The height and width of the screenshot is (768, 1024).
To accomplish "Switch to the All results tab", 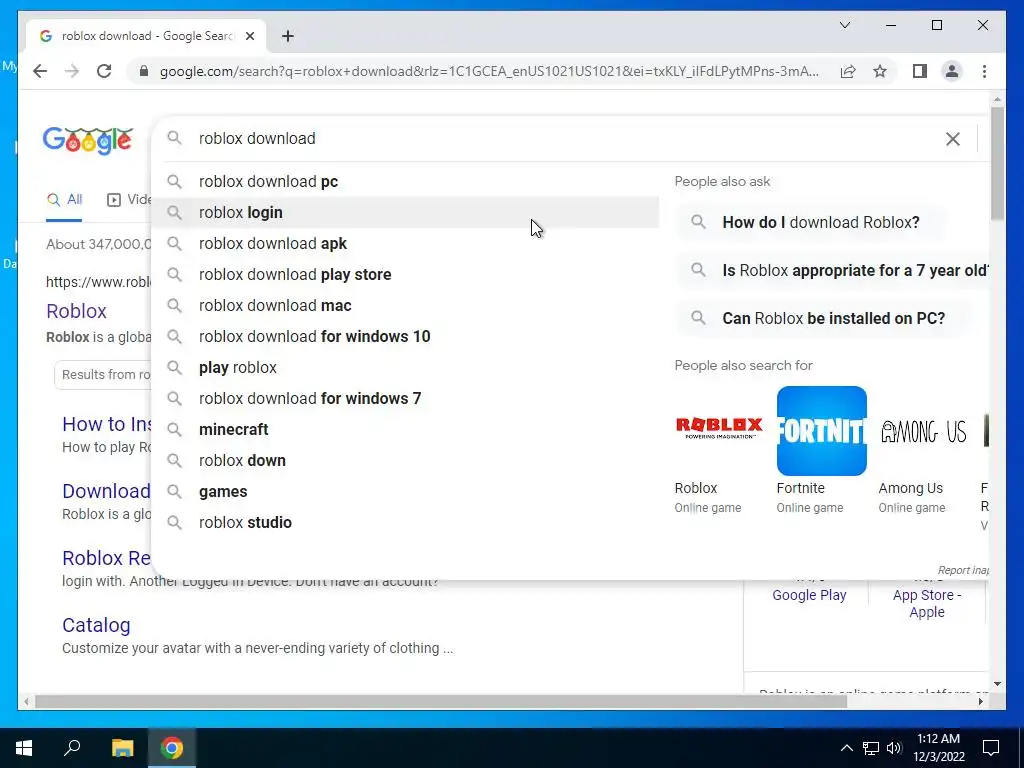I will (x=64, y=200).
